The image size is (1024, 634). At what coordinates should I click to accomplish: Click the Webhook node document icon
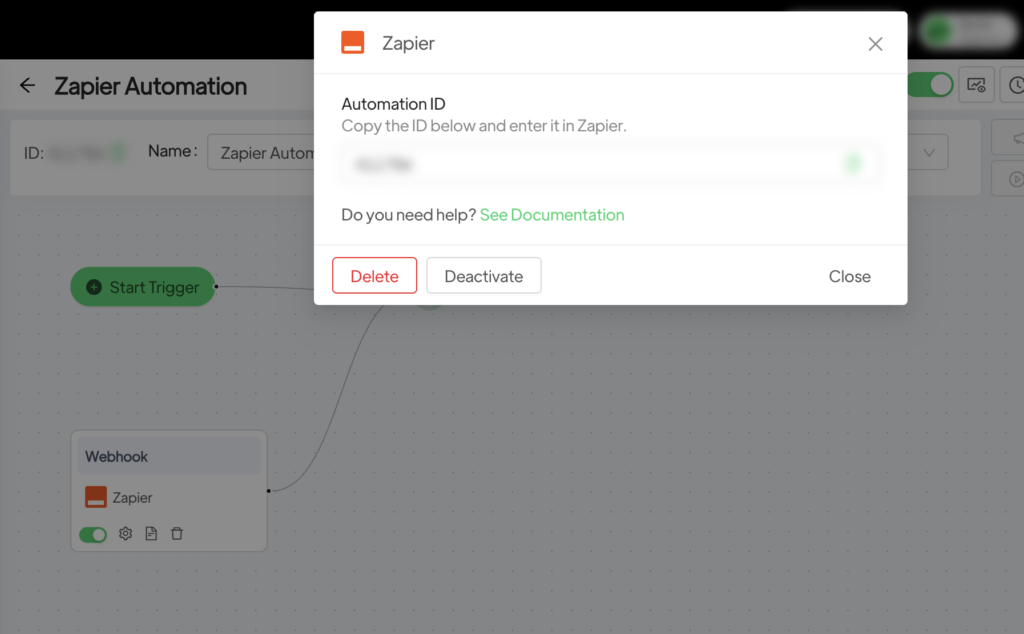[x=151, y=534]
